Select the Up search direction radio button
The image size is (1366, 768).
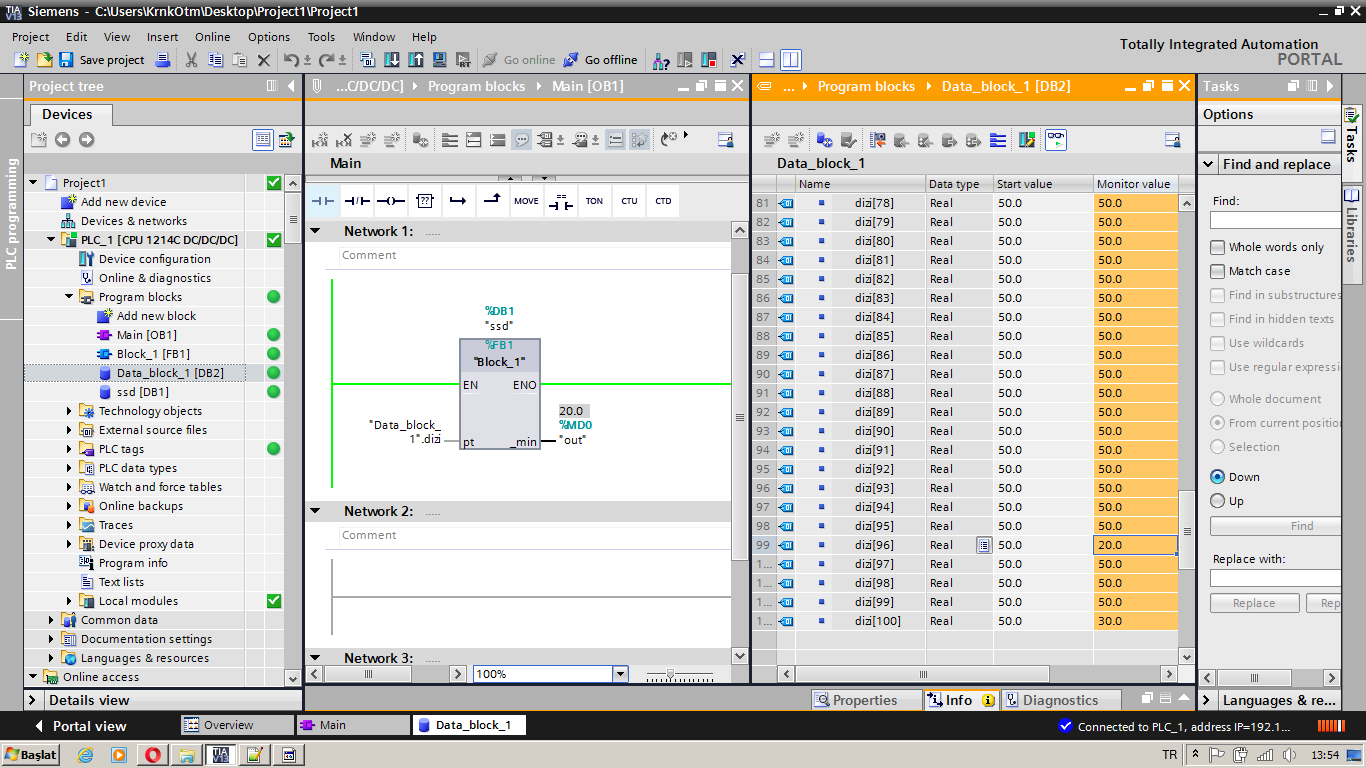click(x=1217, y=501)
